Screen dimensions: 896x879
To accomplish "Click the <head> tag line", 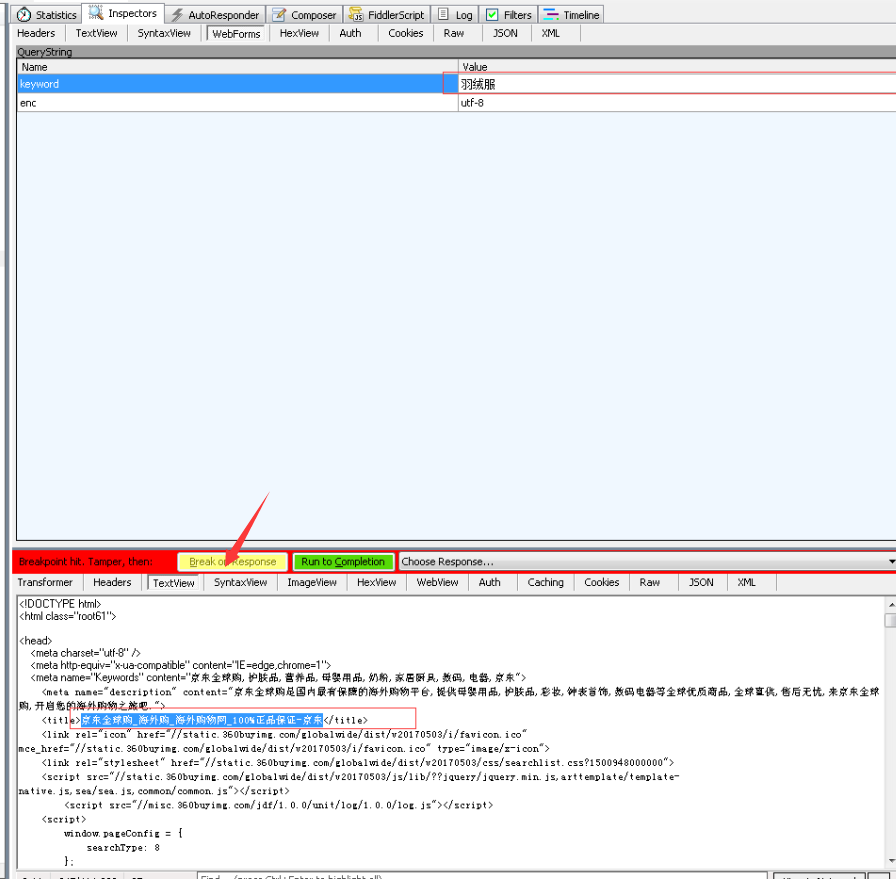I will pyautogui.click(x=35, y=641).
